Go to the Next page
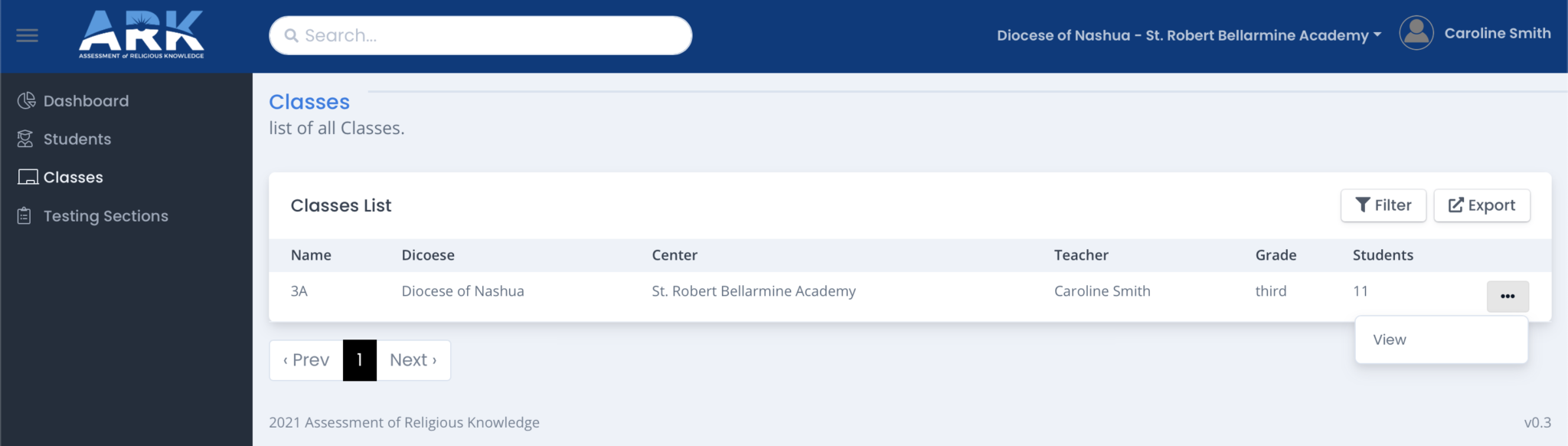The width and height of the screenshot is (1568, 446). pyautogui.click(x=413, y=360)
